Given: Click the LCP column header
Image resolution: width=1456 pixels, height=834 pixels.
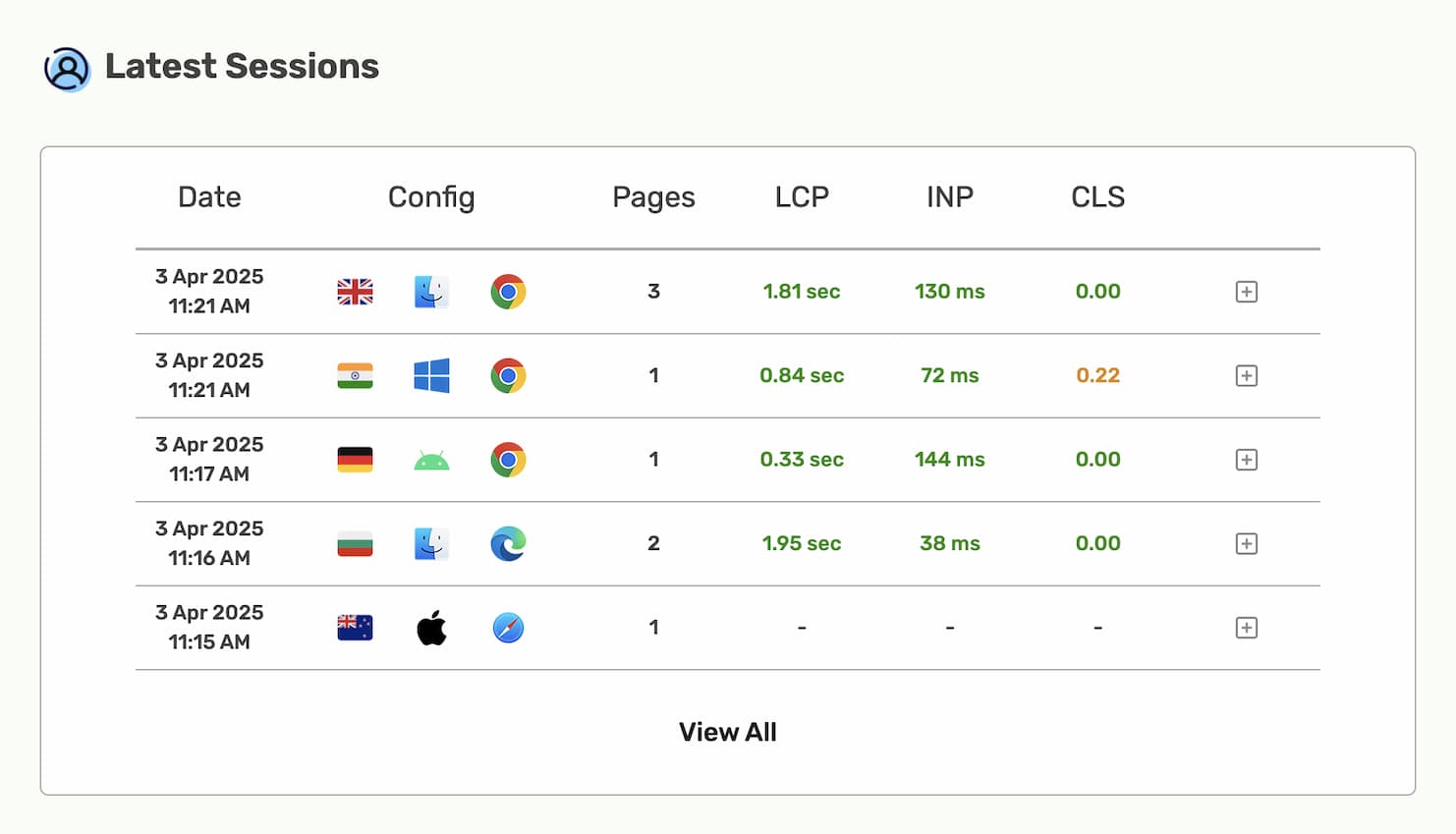Looking at the screenshot, I should tap(802, 197).
